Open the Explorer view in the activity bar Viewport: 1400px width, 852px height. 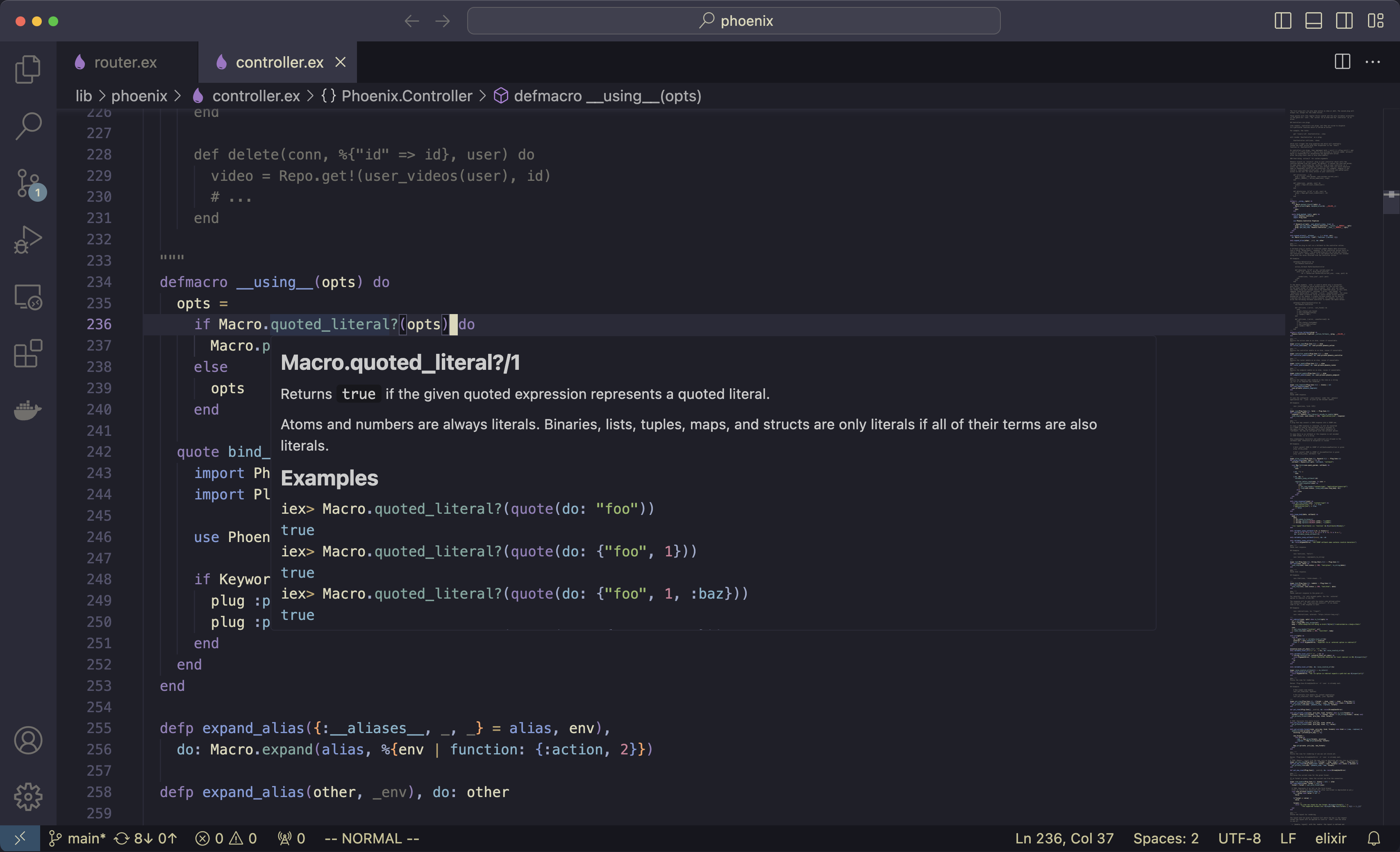point(27,69)
